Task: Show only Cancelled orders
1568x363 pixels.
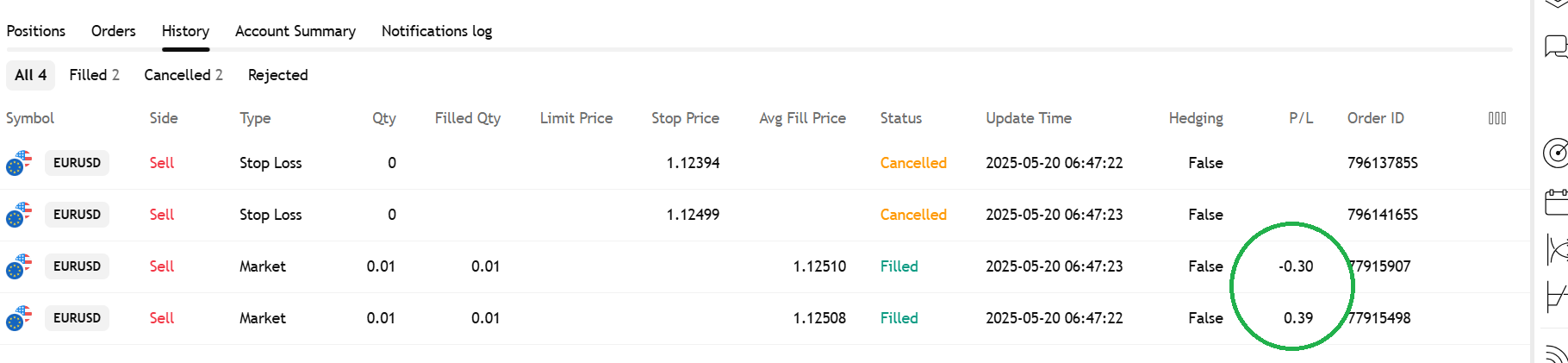Action: [184, 75]
